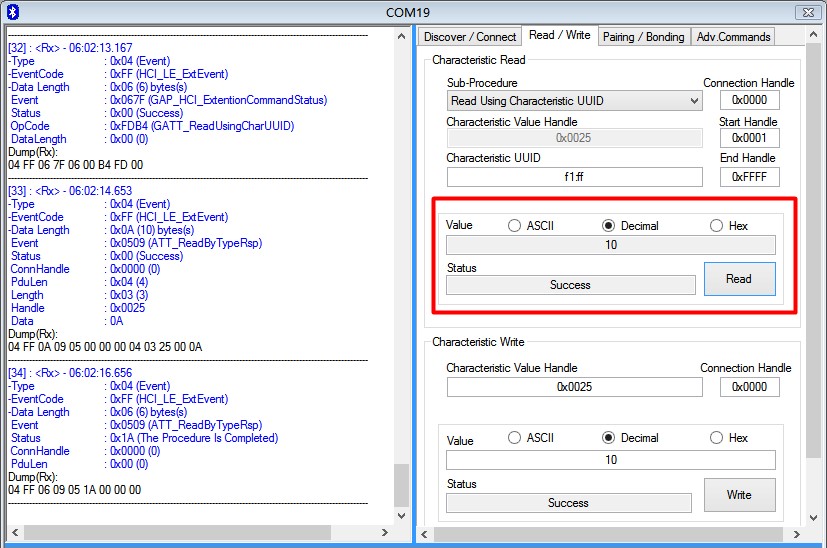Click the Characteristic Value Handle in Characteristic Write
The image size is (827, 548).
point(574,387)
